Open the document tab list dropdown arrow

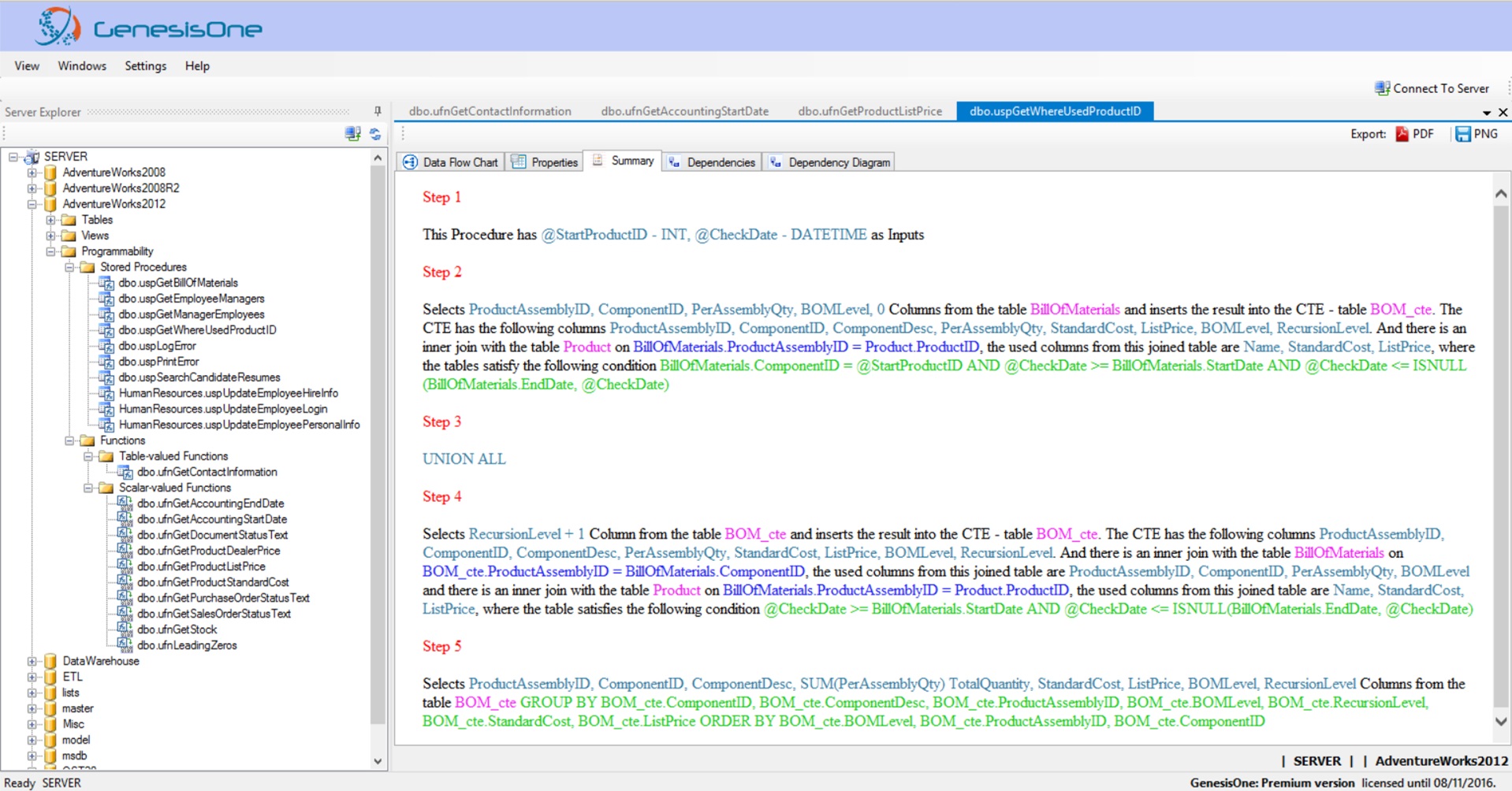pyautogui.click(x=1487, y=113)
